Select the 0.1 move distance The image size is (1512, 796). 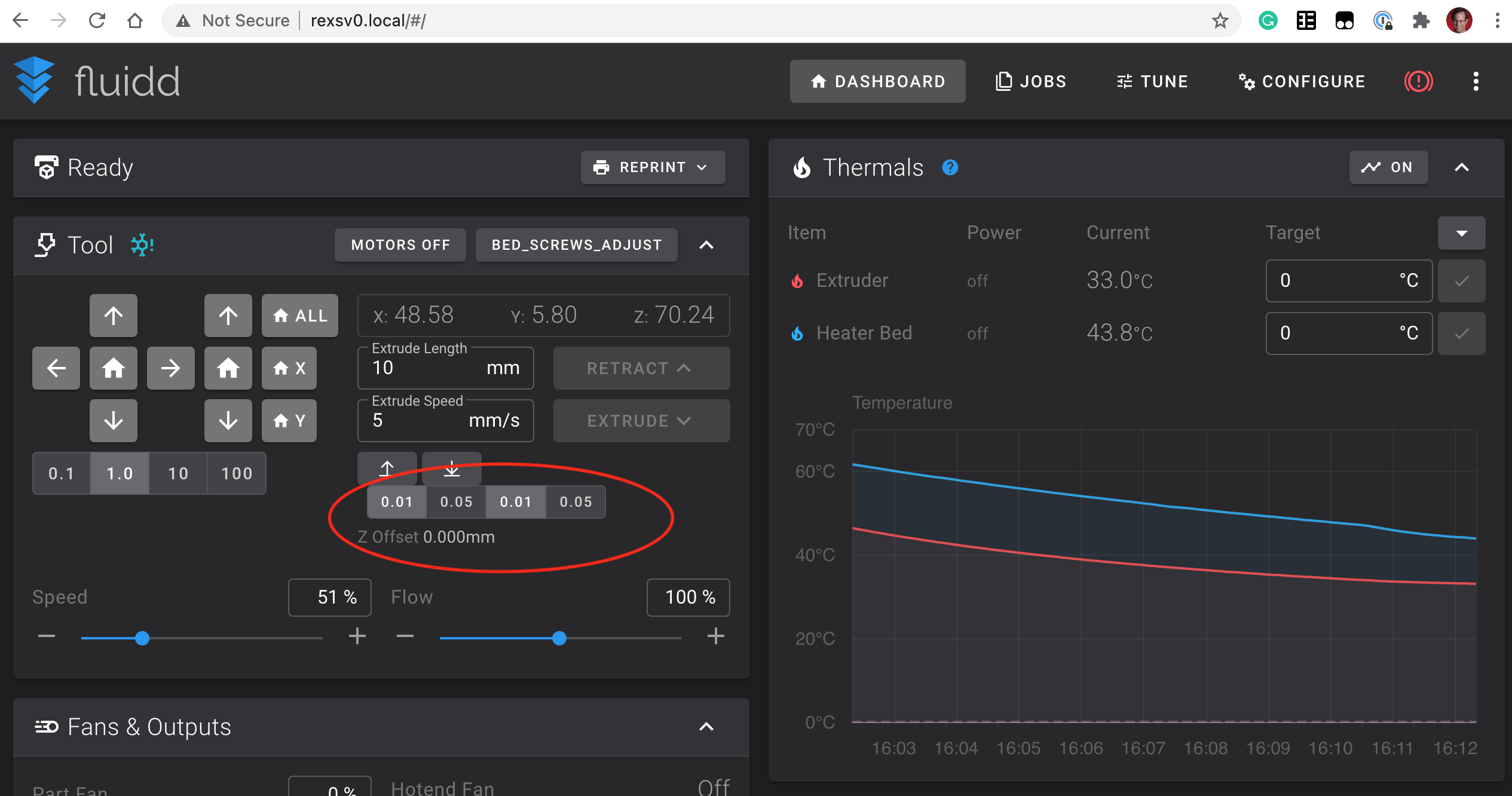(61, 473)
